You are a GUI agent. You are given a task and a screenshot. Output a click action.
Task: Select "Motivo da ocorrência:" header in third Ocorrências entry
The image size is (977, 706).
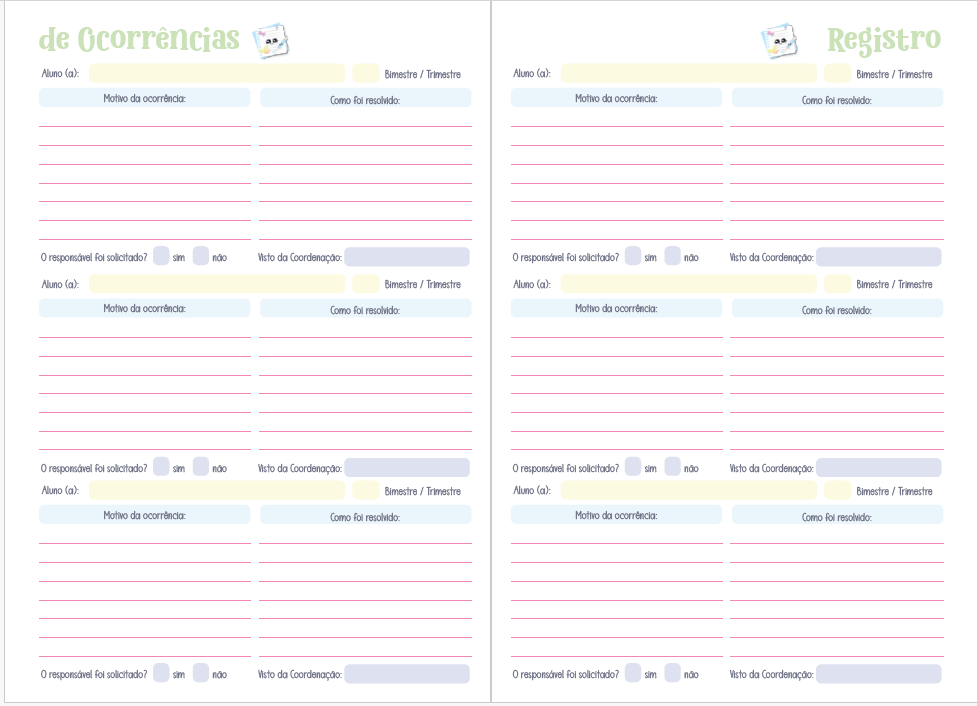point(145,515)
